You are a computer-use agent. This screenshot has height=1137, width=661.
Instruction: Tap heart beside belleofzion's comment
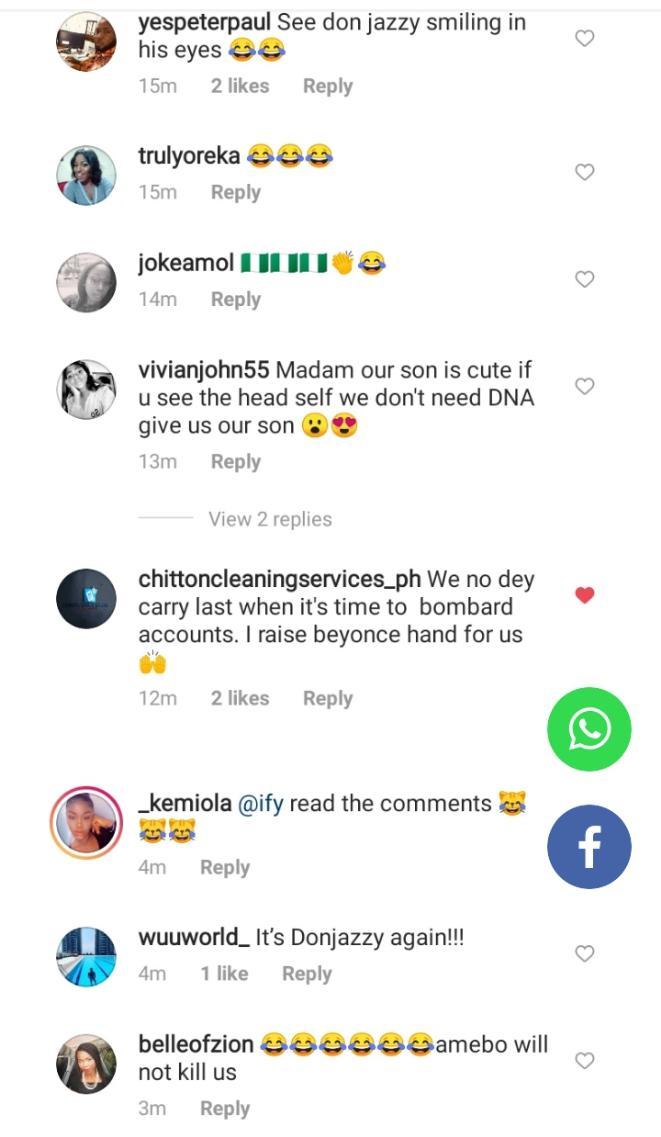tap(585, 1060)
